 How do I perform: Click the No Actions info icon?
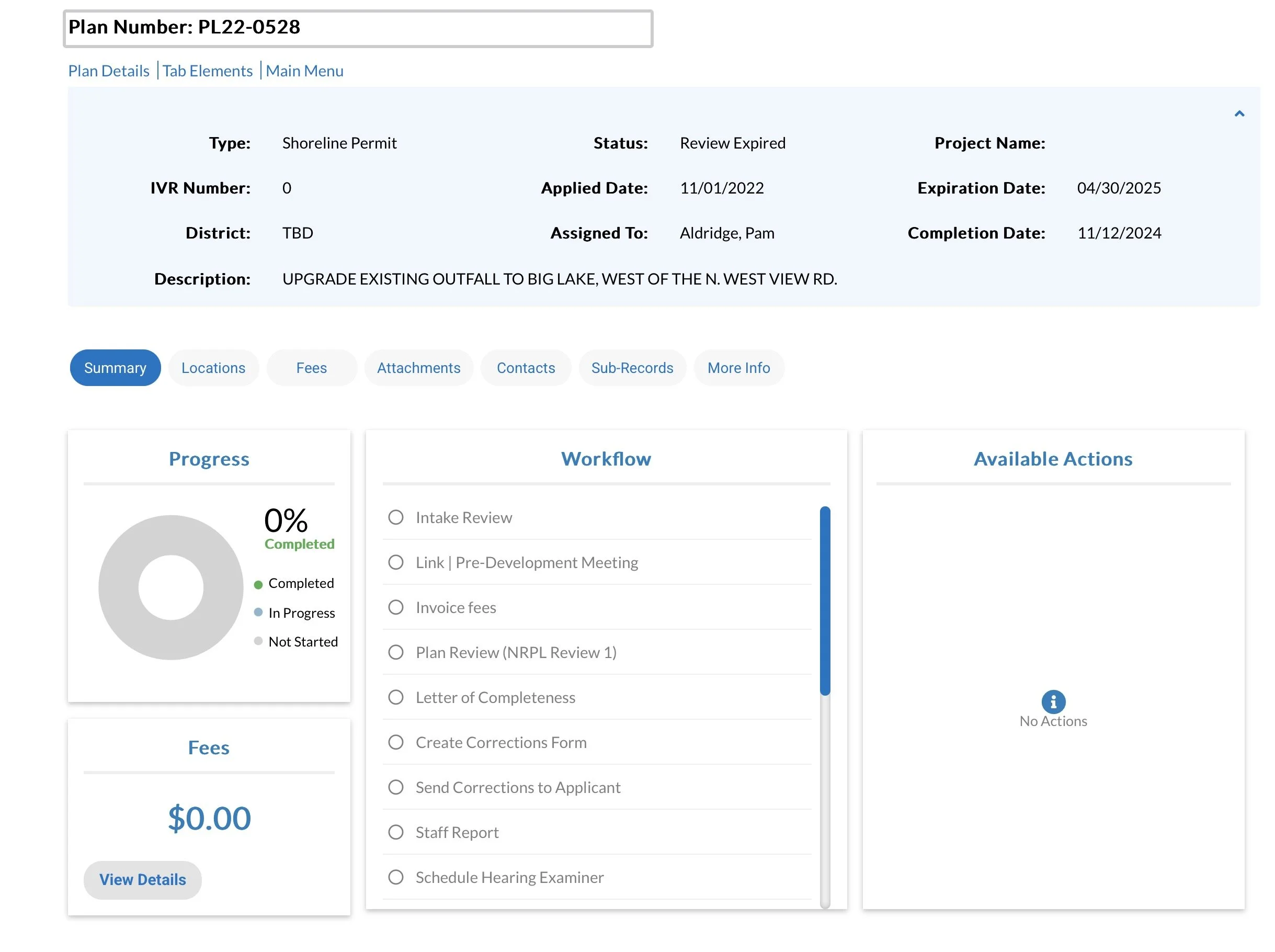coord(1053,701)
